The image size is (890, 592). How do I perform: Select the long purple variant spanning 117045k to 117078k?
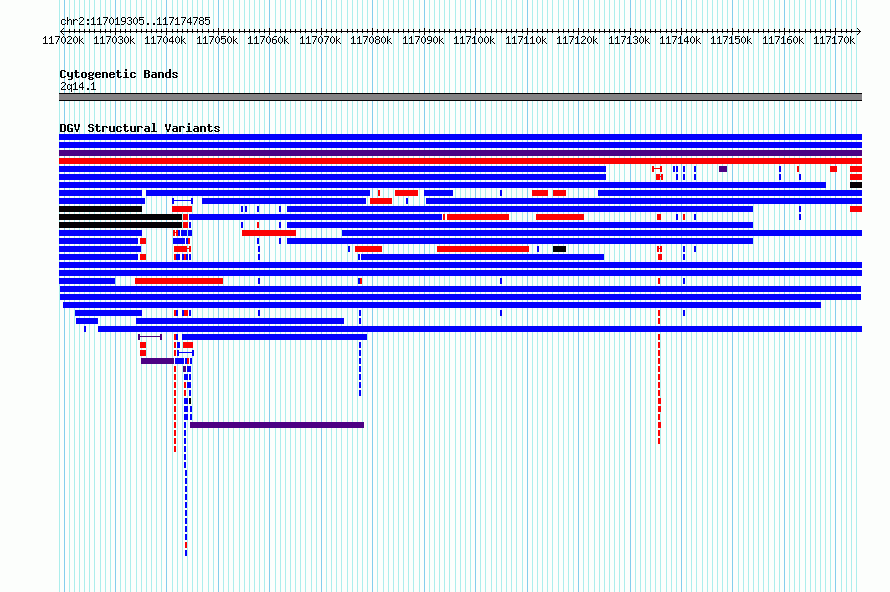tap(277, 425)
